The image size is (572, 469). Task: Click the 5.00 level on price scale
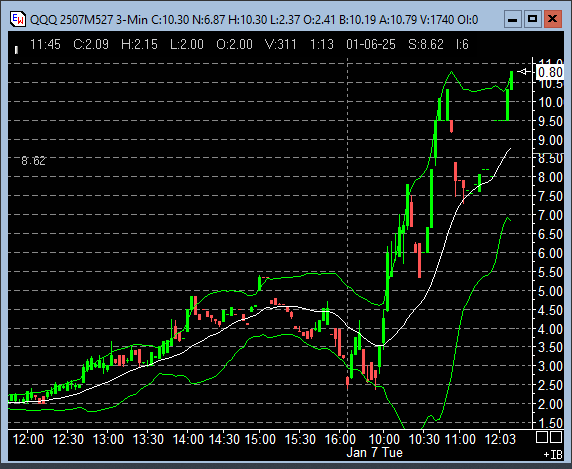tap(550, 291)
